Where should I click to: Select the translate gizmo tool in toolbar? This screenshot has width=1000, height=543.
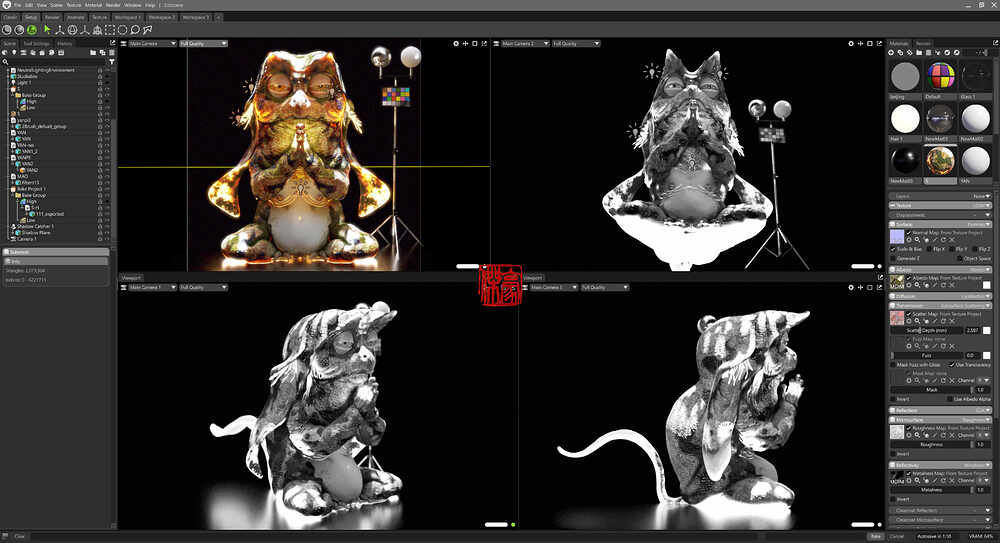click(x=60, y=29)
